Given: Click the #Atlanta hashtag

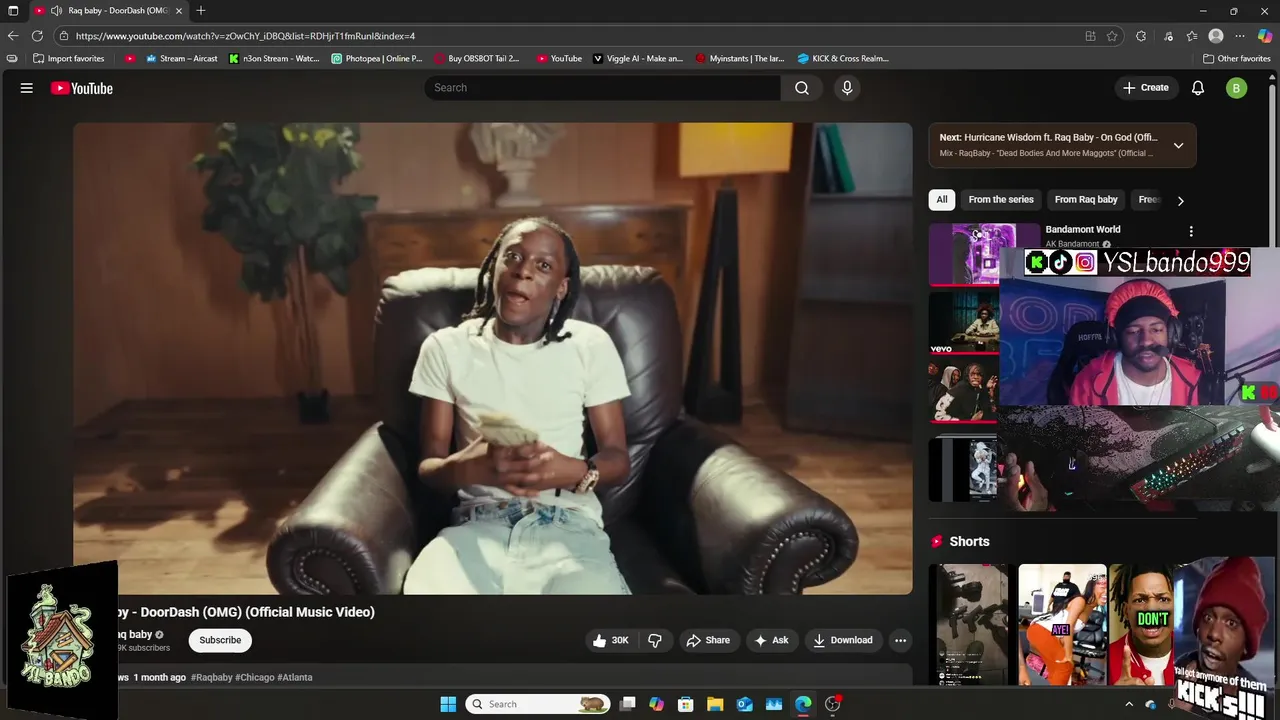Looking at the screenshot, I should point(295,677).
